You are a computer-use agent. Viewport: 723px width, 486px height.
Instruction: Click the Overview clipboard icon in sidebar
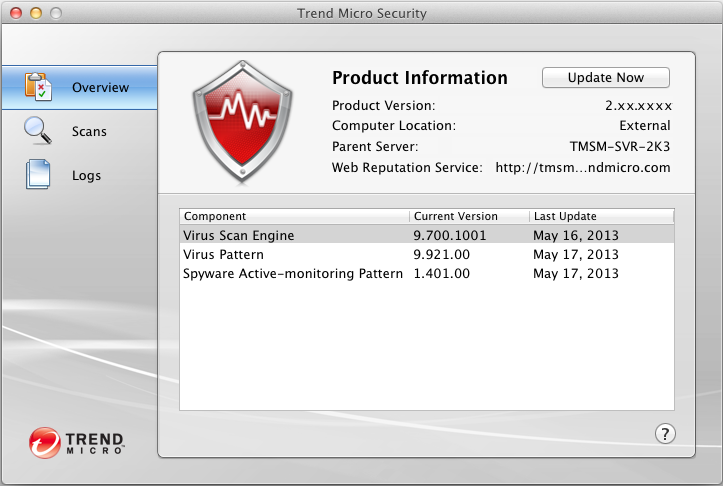[x=38, y=87]
